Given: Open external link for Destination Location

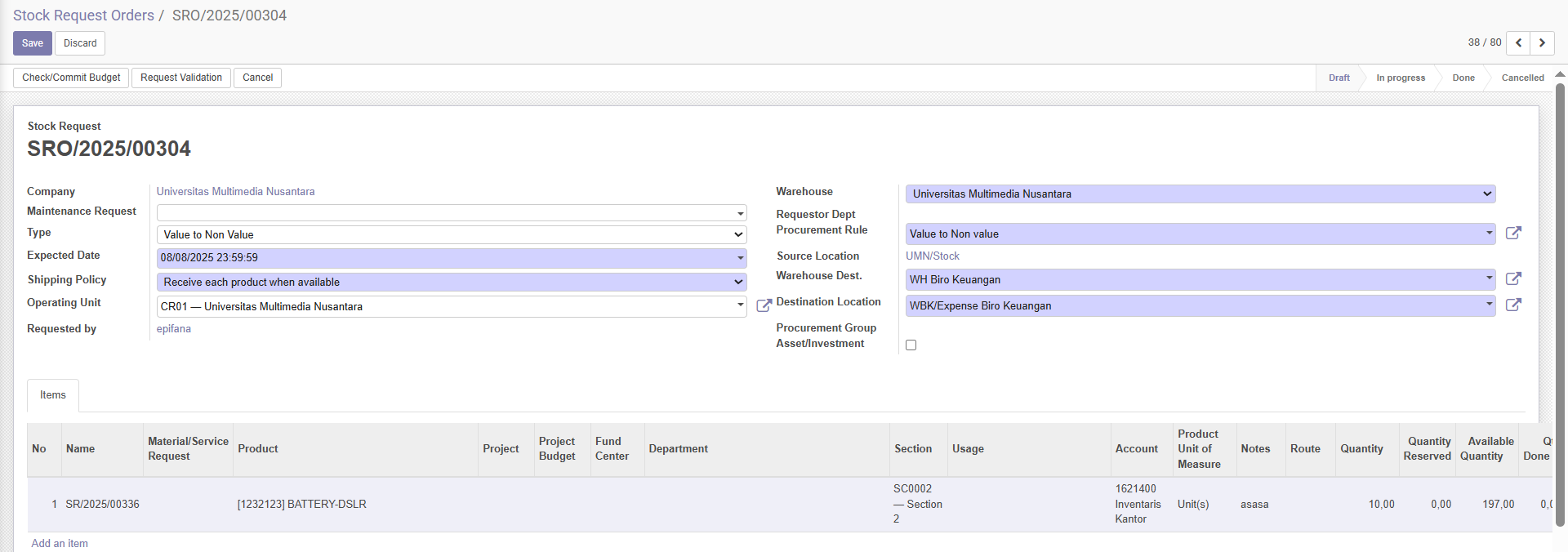Looking at the screenshot, I should (x=1512, y=305).
